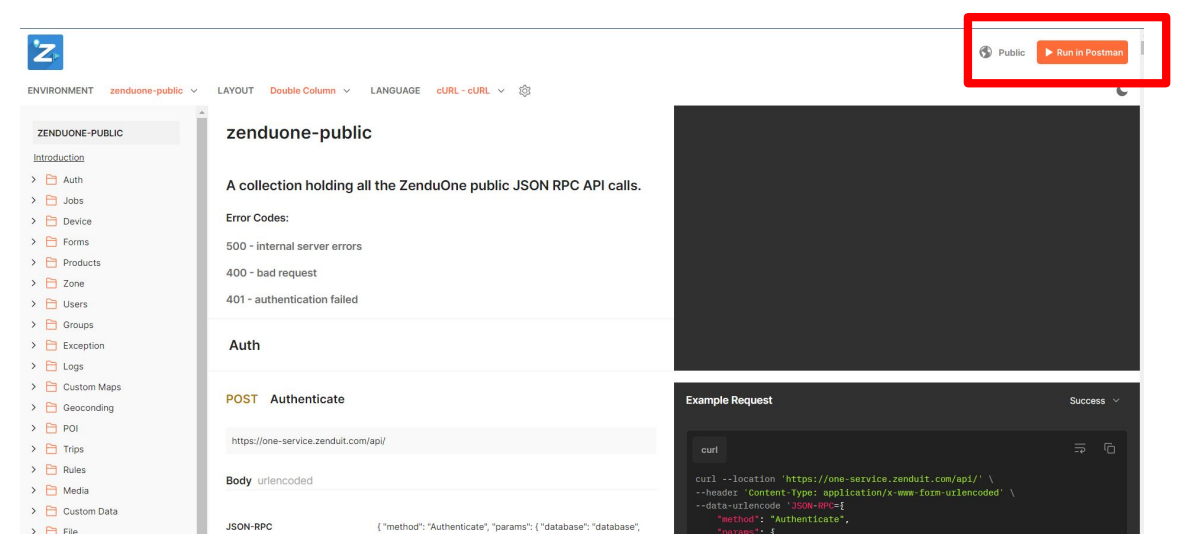Viewport: 1192px width, 538px height.
Task: Click the Example Request heading
Action: coord(729,400)
